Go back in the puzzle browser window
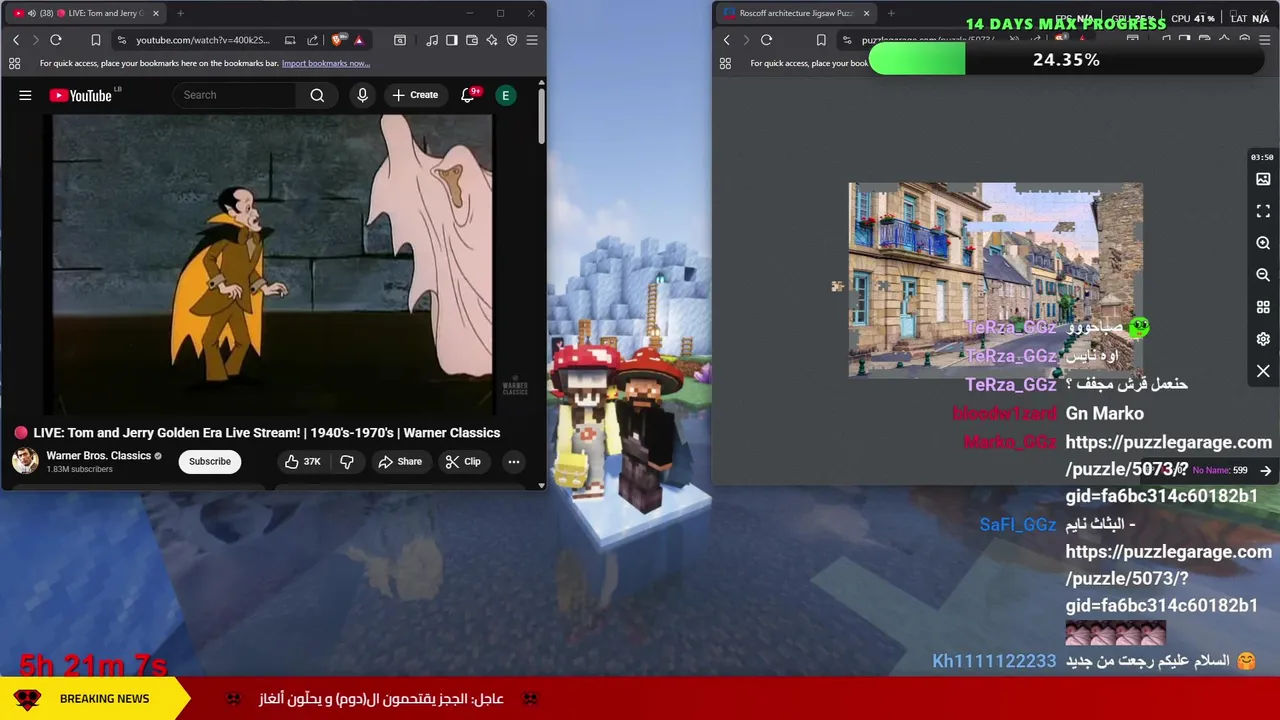 (727, 40)
